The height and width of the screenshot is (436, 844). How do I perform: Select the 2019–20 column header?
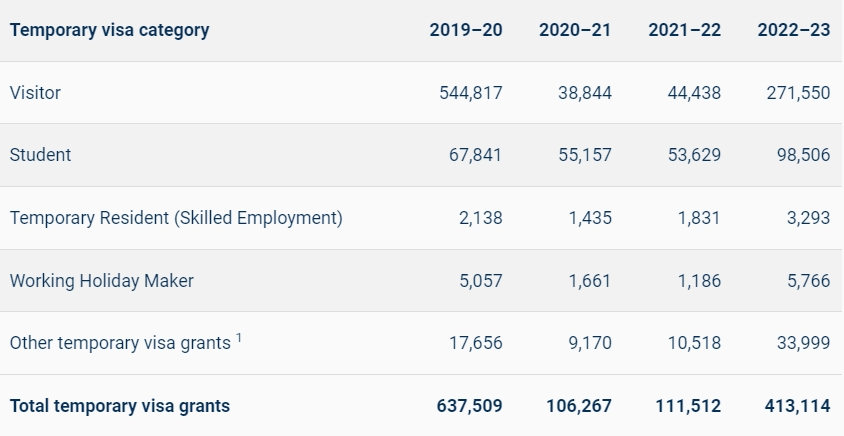(x=466, y=30)
